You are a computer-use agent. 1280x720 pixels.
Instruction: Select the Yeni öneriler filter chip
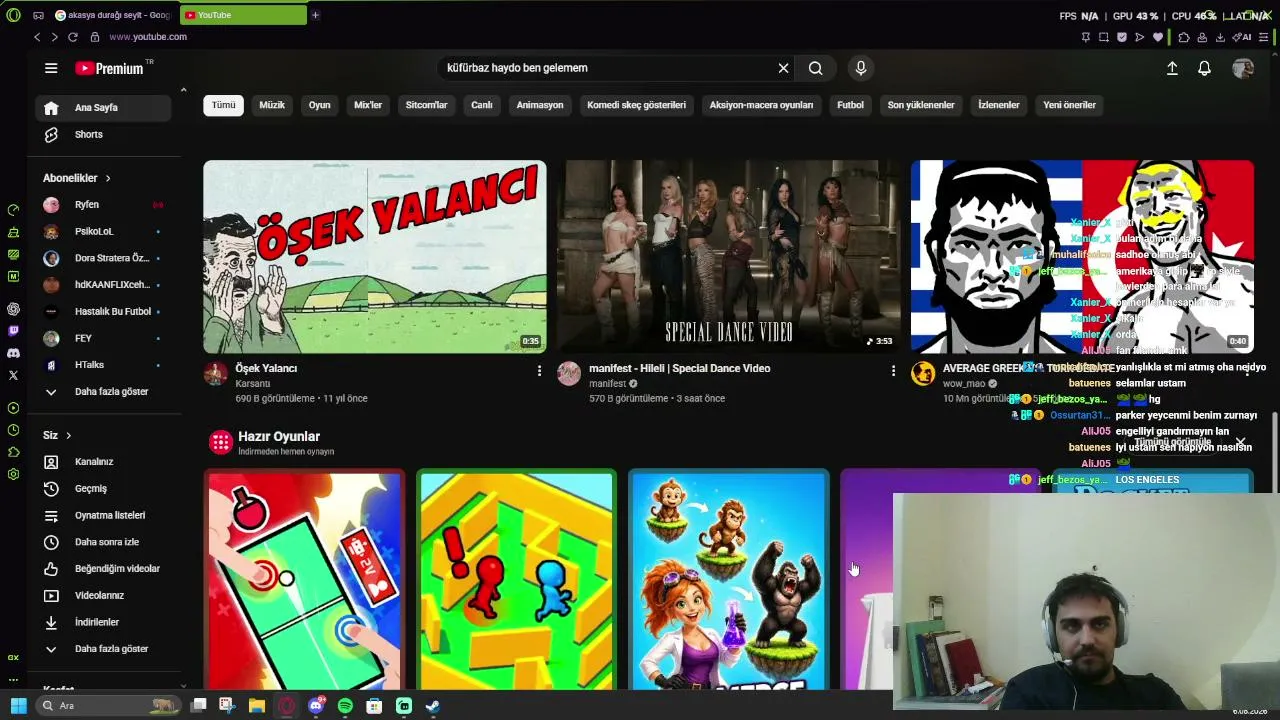click(x=1069, y=105)
